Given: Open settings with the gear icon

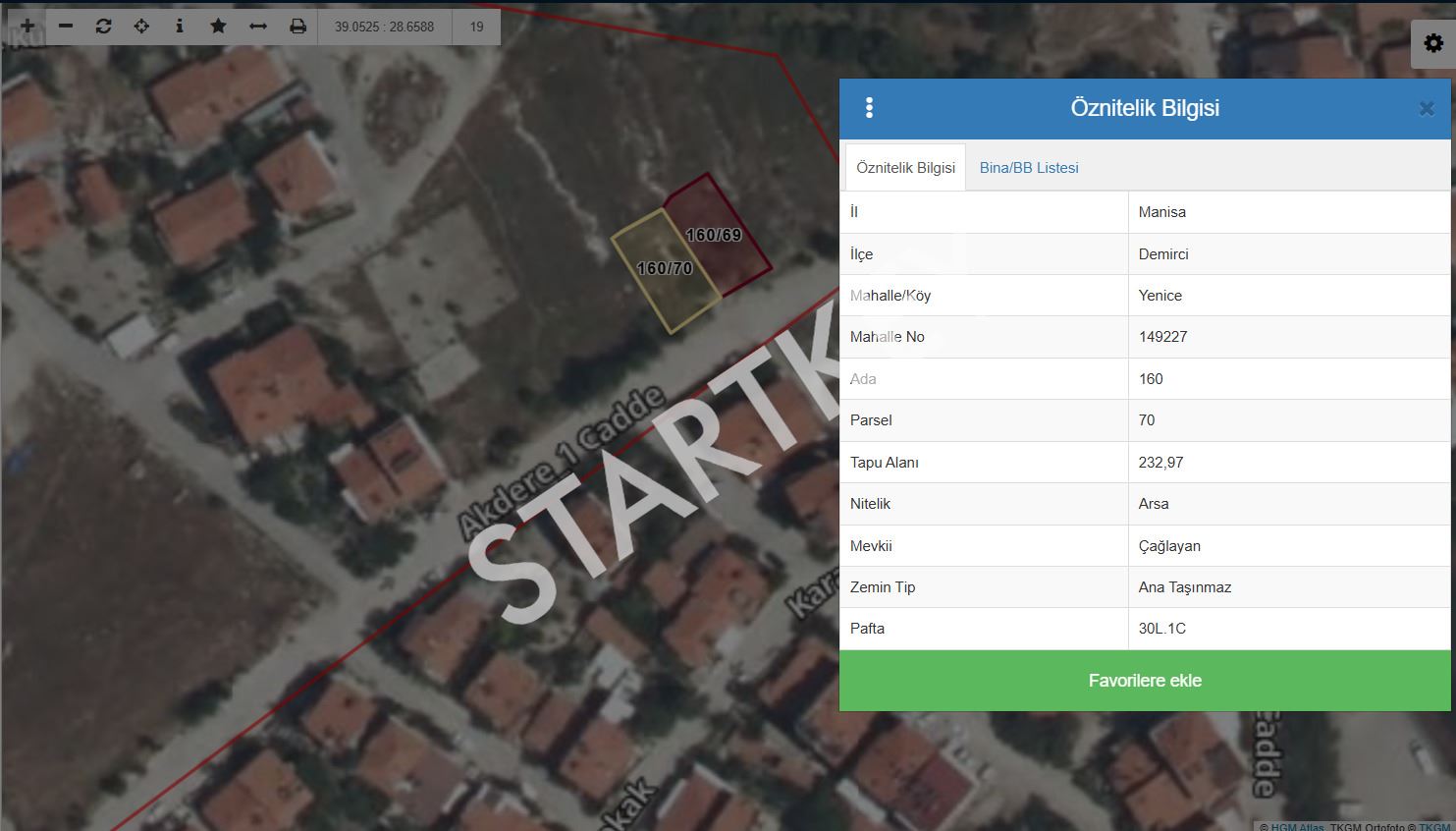Looking at the screenshot, I should pyautogui.click(x=1432, y=44).
